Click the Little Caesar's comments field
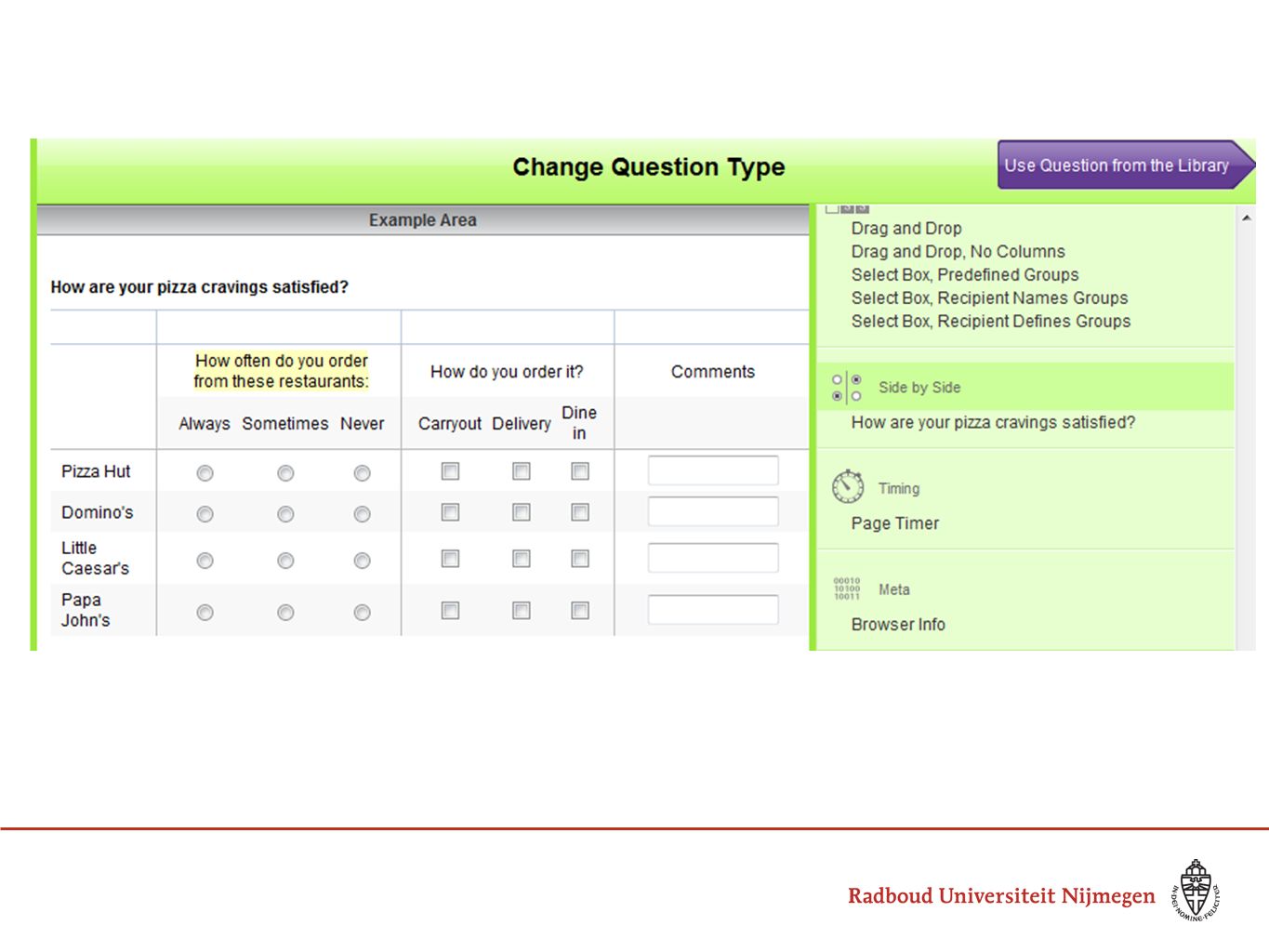This screenshot has height=952, width=1269. tap(713, 558)
